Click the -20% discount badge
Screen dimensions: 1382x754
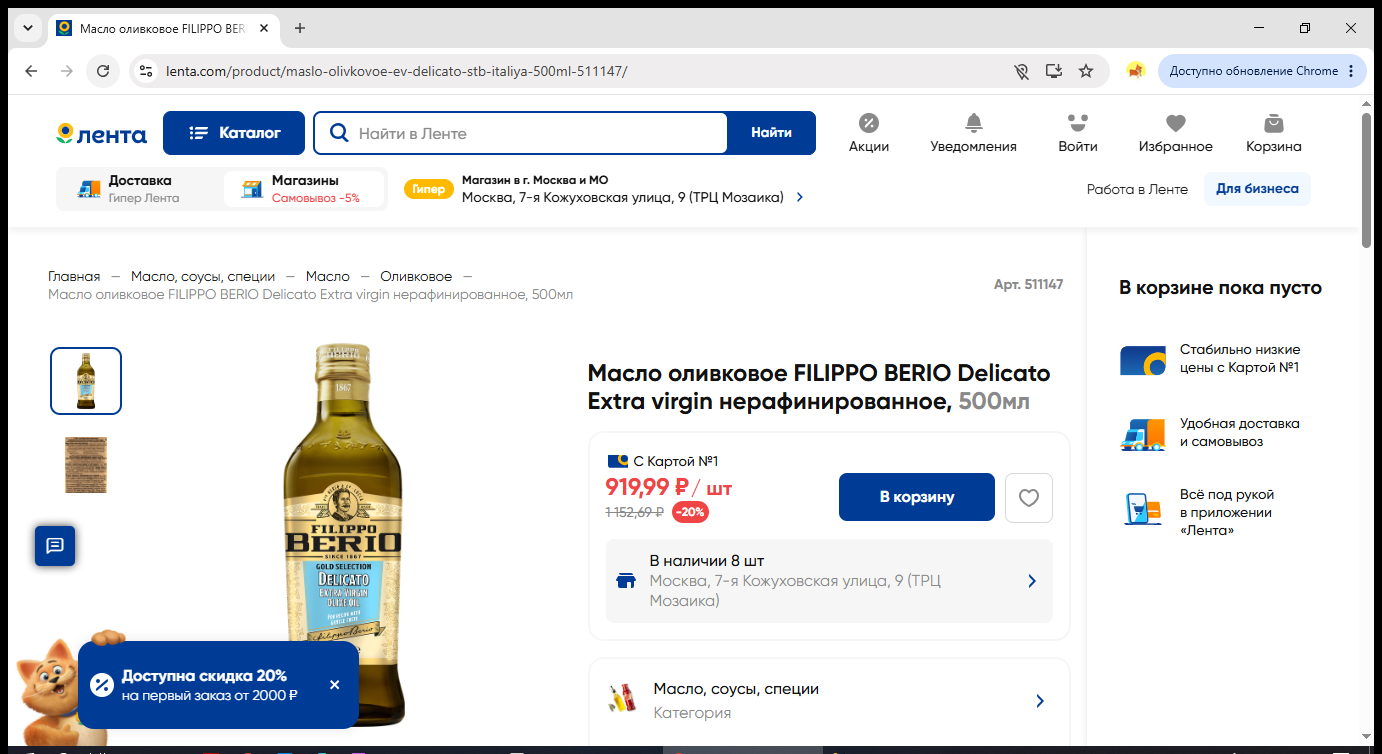[690, 512]
